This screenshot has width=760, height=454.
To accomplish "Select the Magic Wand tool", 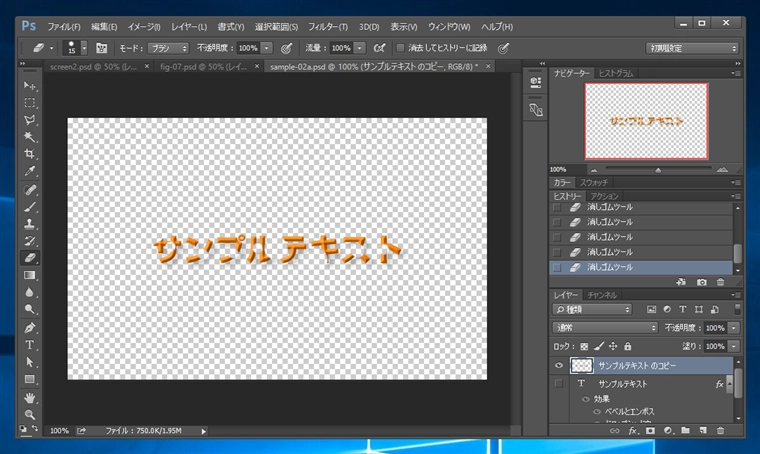I will [30, 137].
